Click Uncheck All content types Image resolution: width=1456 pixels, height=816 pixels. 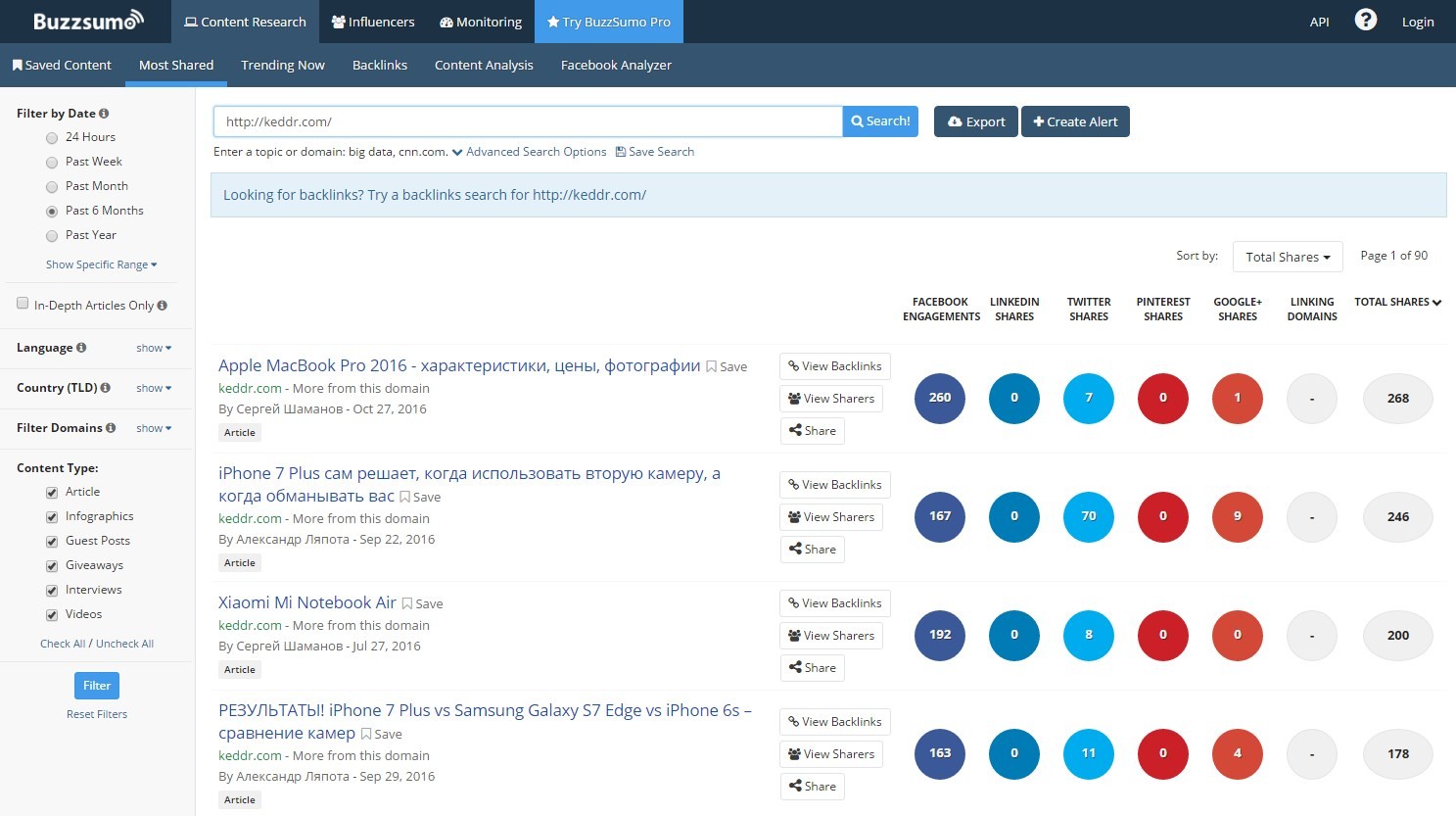[x=124, y=644]
